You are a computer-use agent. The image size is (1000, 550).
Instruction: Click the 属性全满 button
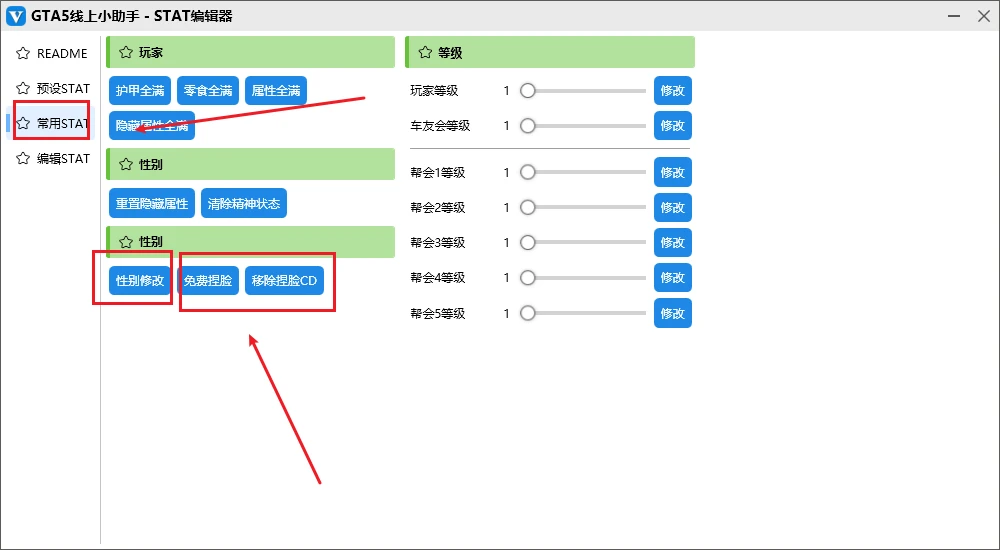point(276,90)
